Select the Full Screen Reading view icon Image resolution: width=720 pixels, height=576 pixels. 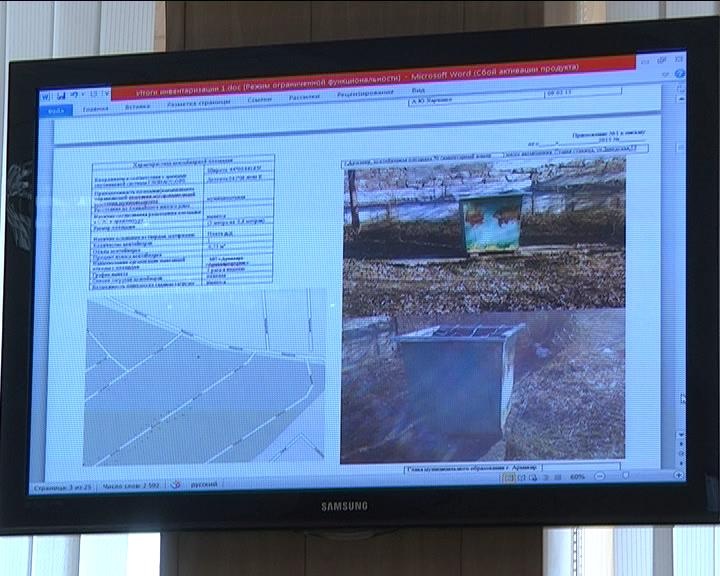[x=522, y=478]
